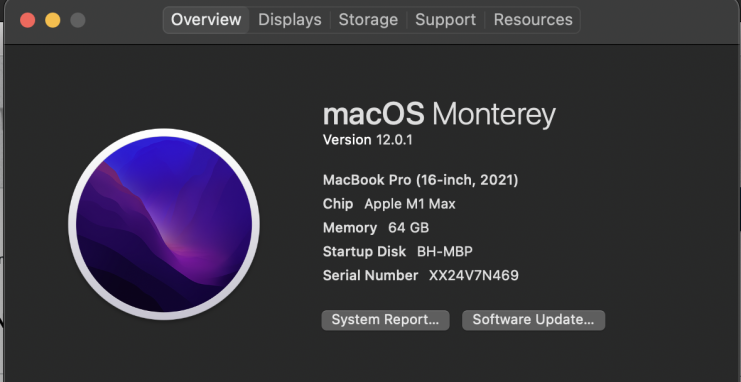Click the Software Update button
The height and width of the screenshot is (382, 741).
534,320
